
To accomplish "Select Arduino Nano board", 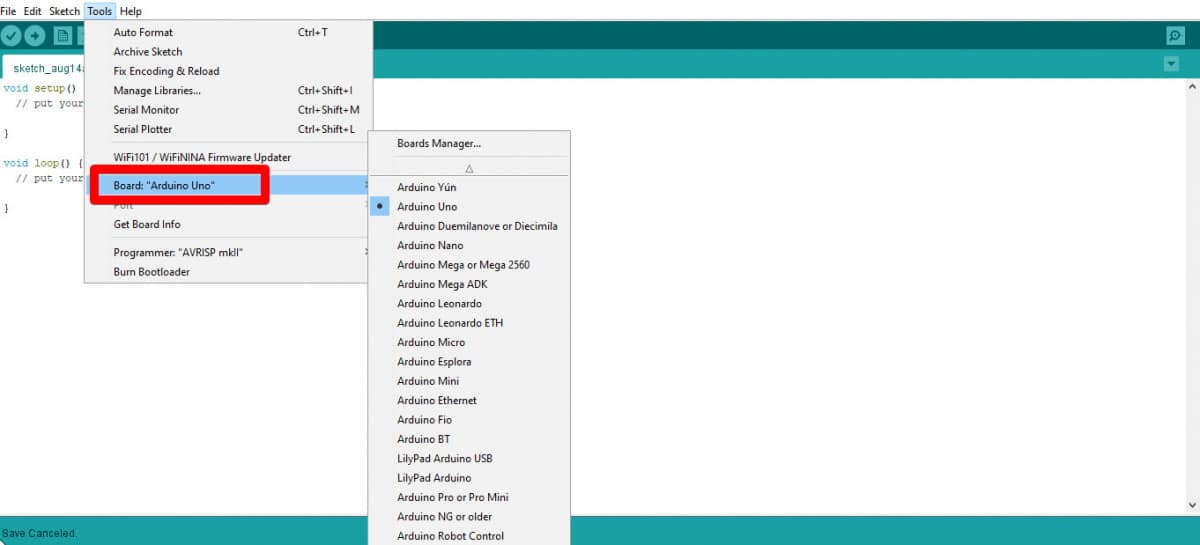I will click(x=469, y=246).
